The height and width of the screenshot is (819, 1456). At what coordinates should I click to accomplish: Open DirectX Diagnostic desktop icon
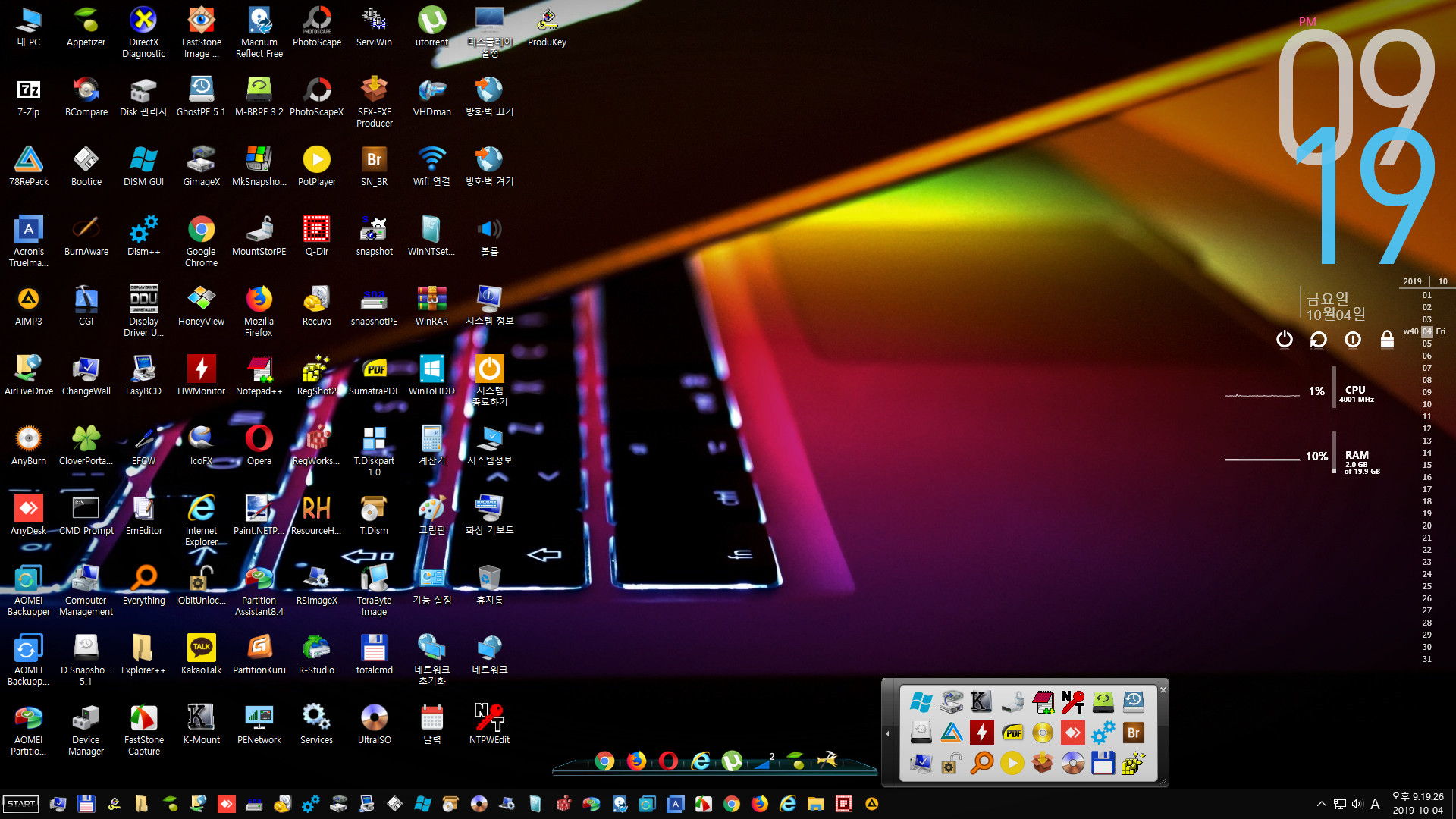coord(143,33)
